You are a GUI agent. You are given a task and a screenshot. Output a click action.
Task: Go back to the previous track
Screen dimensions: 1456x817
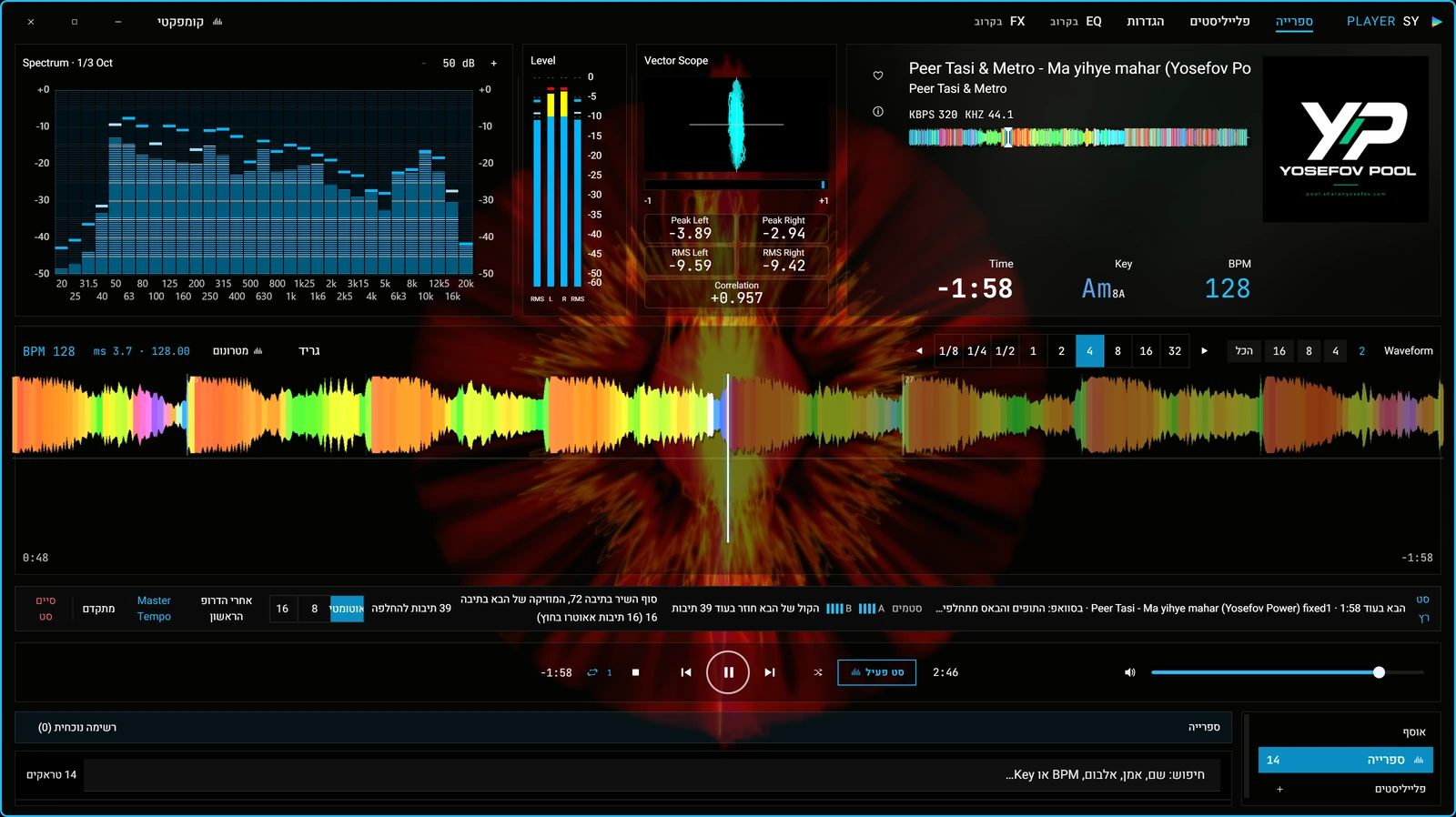(686, 672)
